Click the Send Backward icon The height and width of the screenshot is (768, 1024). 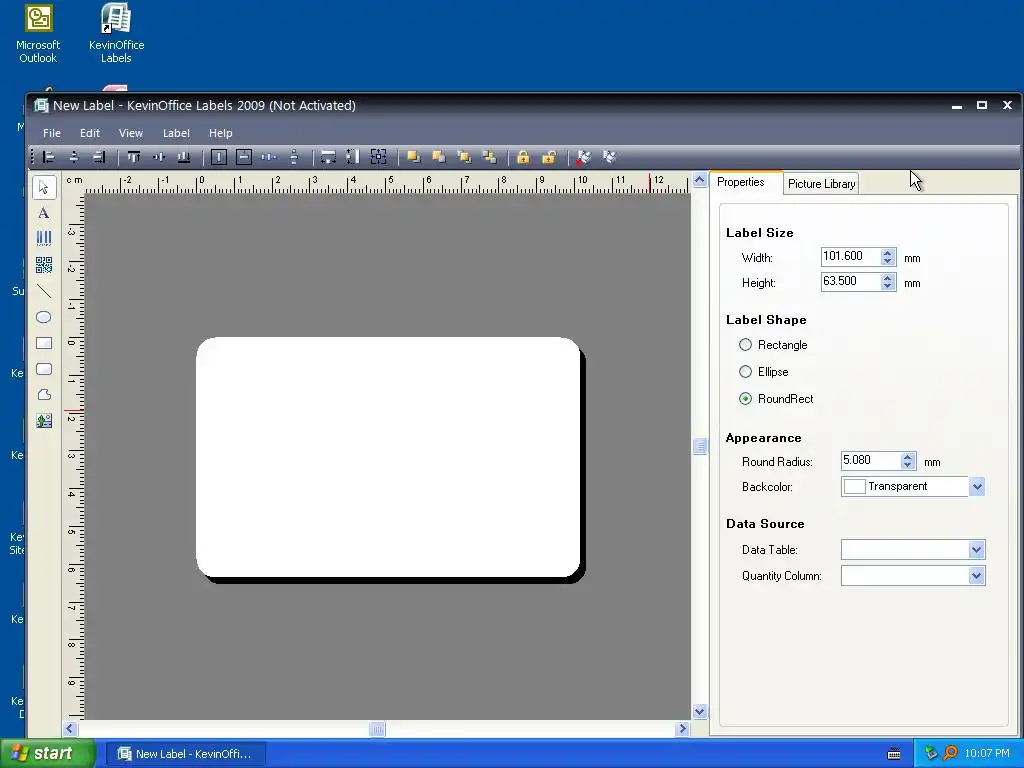pyautogui.click(x=489, y=157)
